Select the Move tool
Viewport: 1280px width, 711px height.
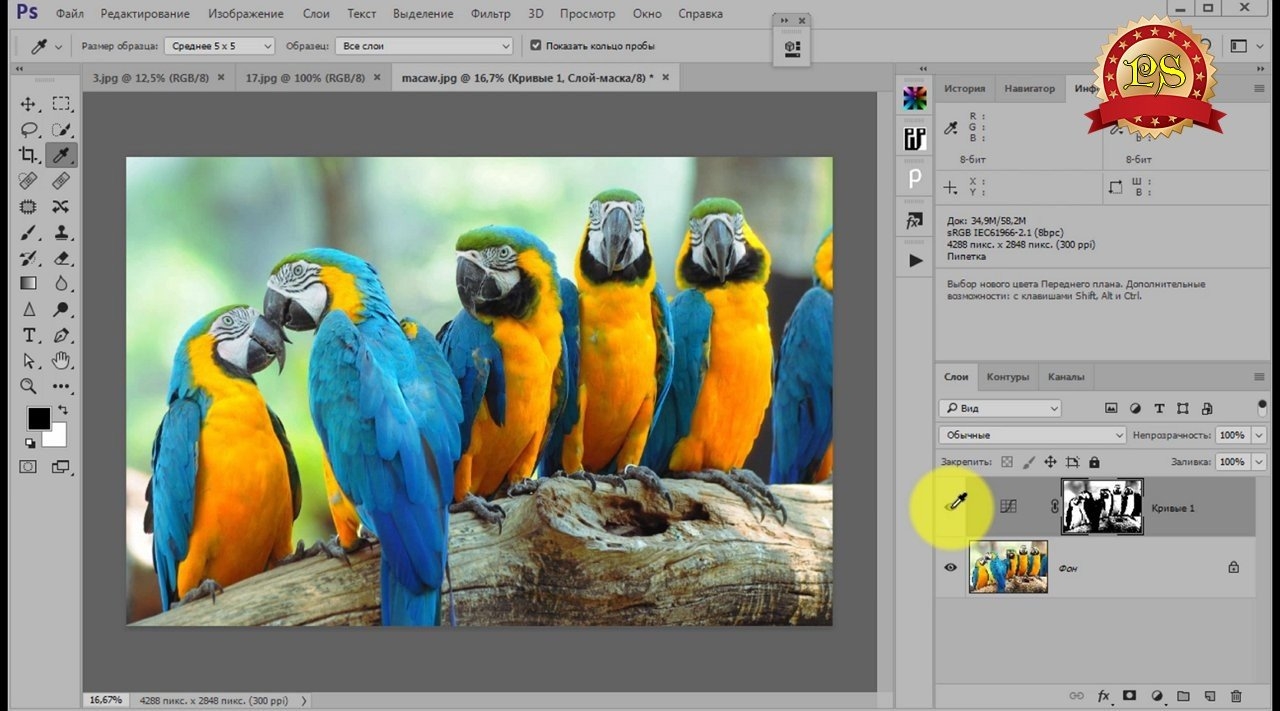tap(28, 104)
